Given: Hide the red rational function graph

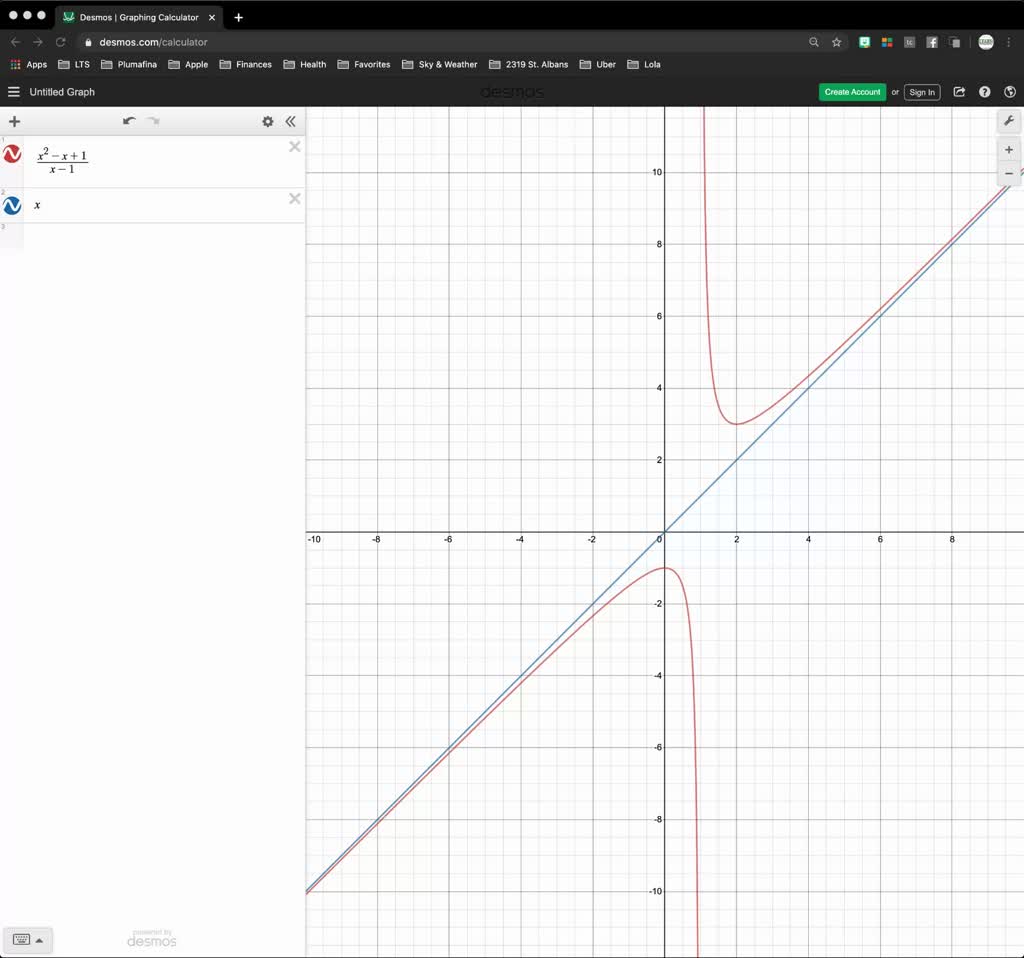Looking at the screenshot, I should click(12, 154).
